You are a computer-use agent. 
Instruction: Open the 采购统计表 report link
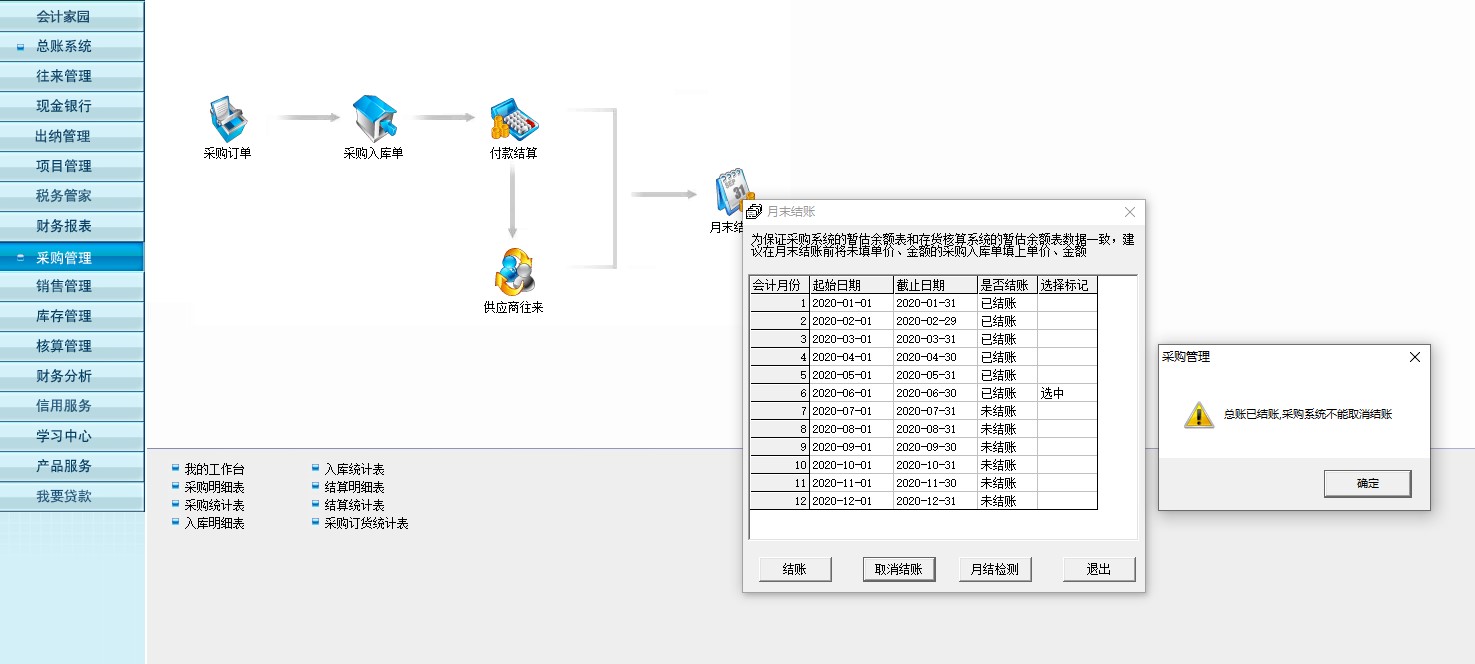pos(214,505)
